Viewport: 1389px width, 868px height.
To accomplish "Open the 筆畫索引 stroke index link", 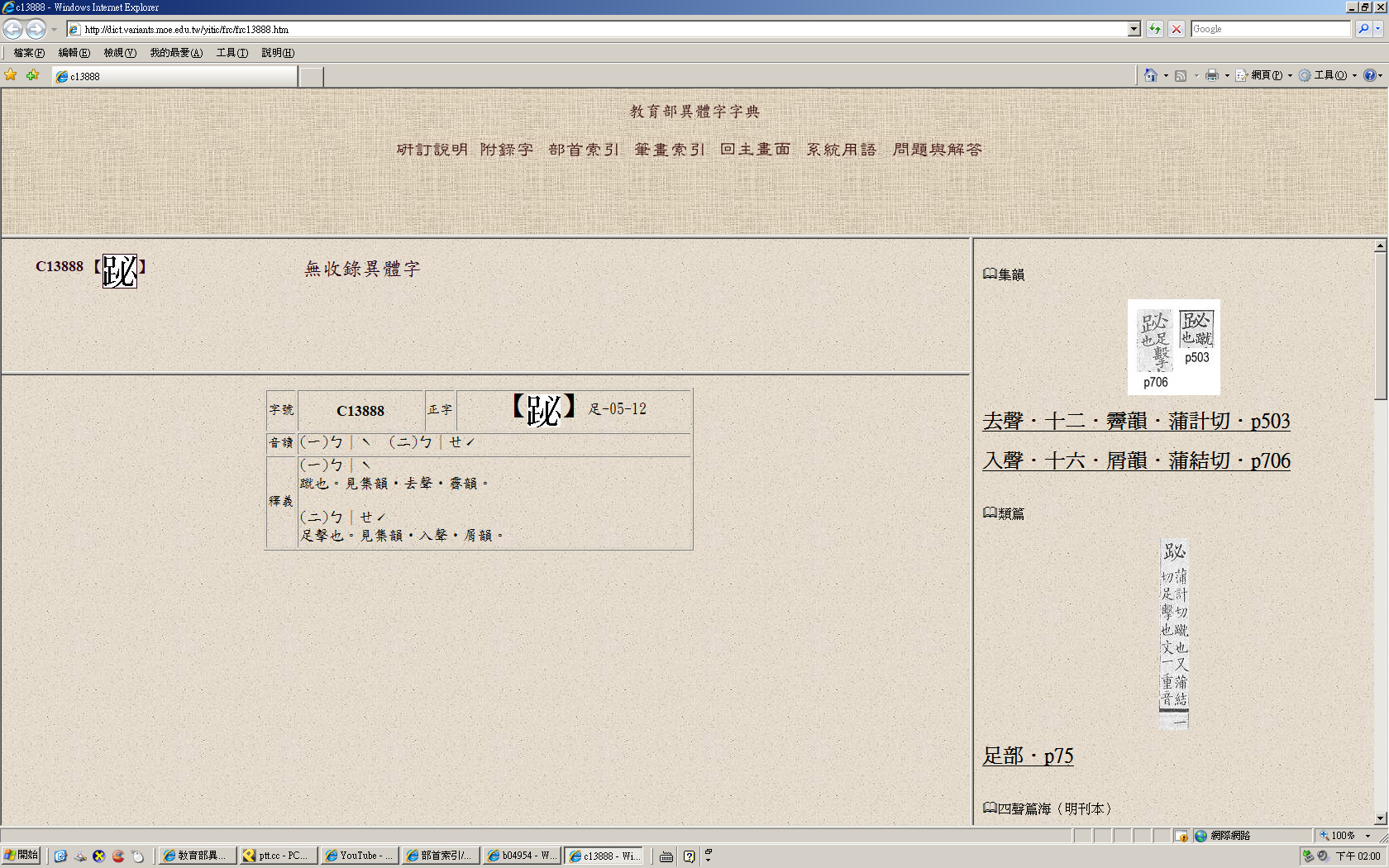I will tap(670, 150).
